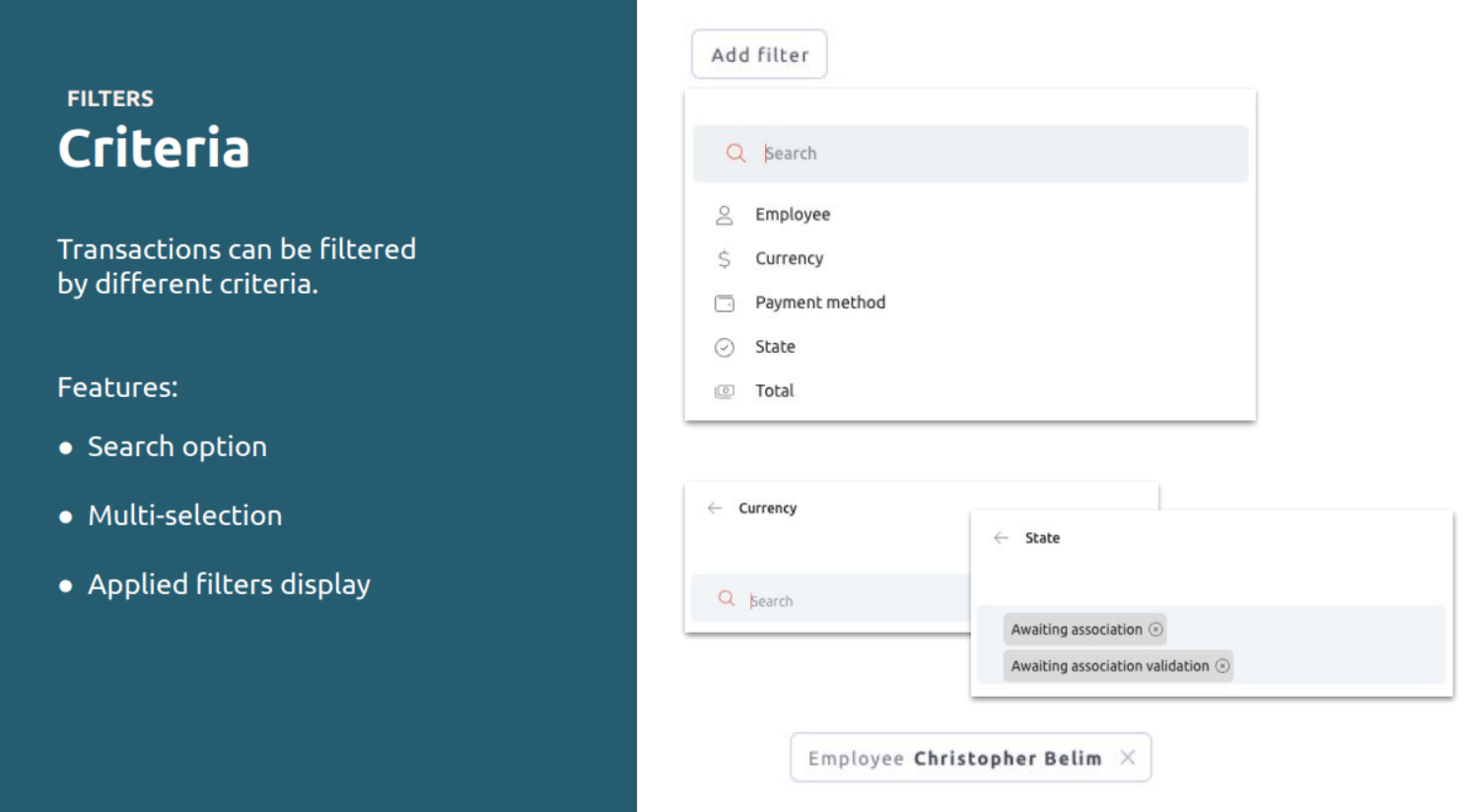This screenshot has height=812, width=1464.
Task: Go back from the State panel
Action: coord(1001,538)
